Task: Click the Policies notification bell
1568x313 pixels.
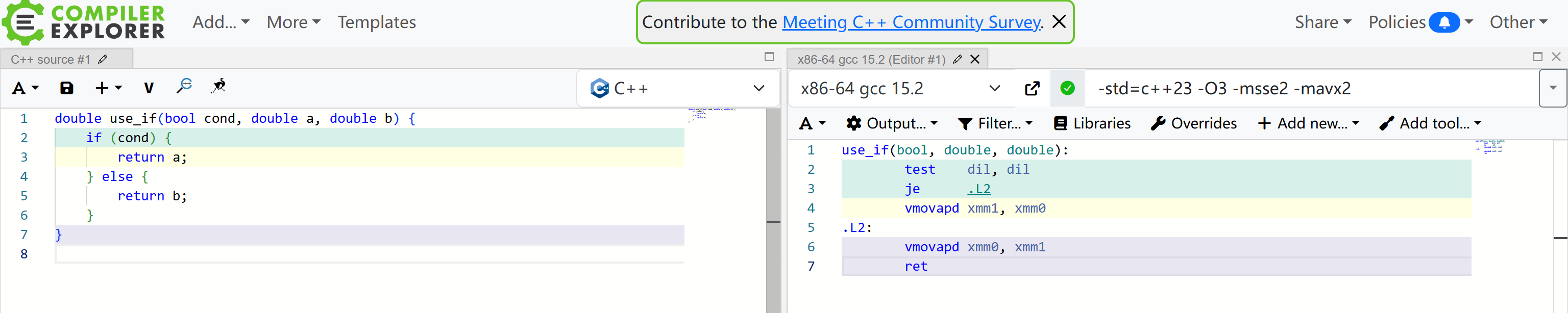Action: click(1444, 22)
